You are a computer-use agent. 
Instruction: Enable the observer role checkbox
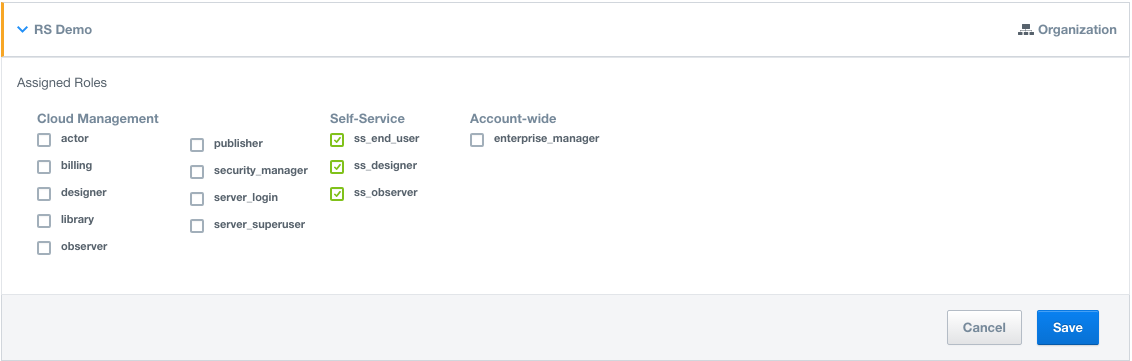(x=44, y=248)
